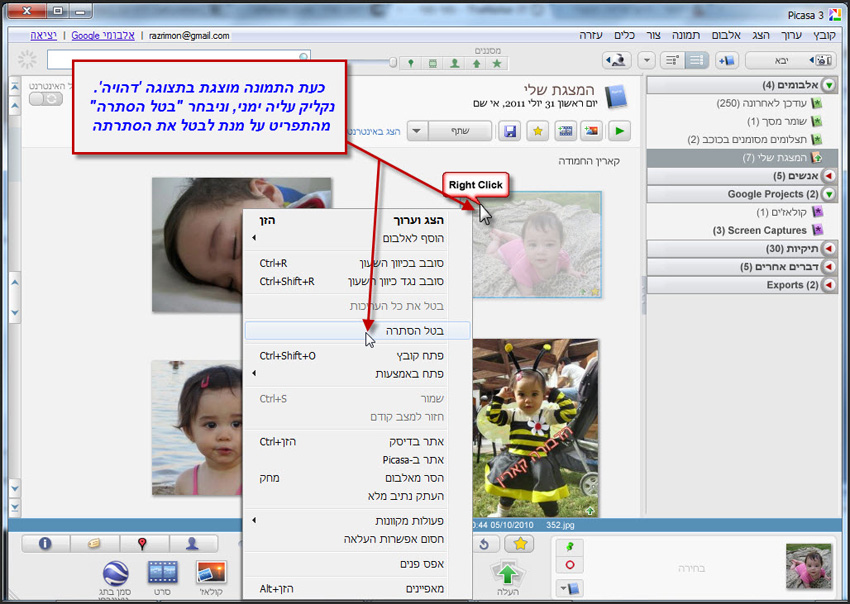Click the סרט movie icon in bottom bar

point(163,573)
